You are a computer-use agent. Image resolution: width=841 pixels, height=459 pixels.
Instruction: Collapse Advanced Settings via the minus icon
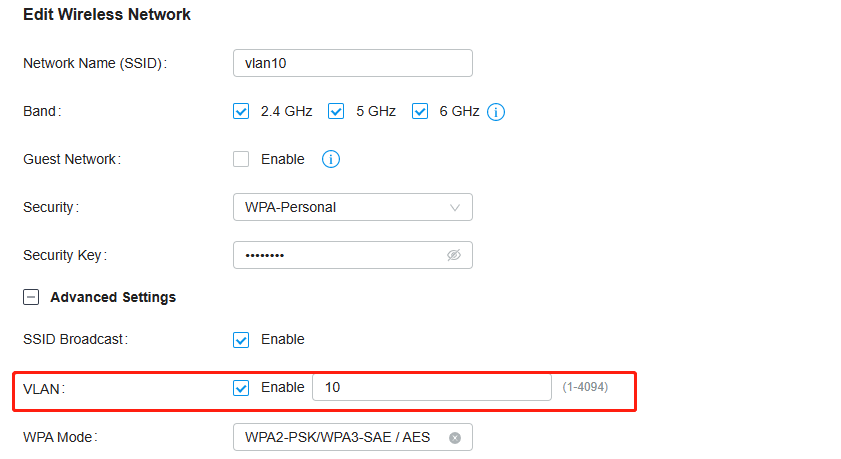click(x=31, y=297)
